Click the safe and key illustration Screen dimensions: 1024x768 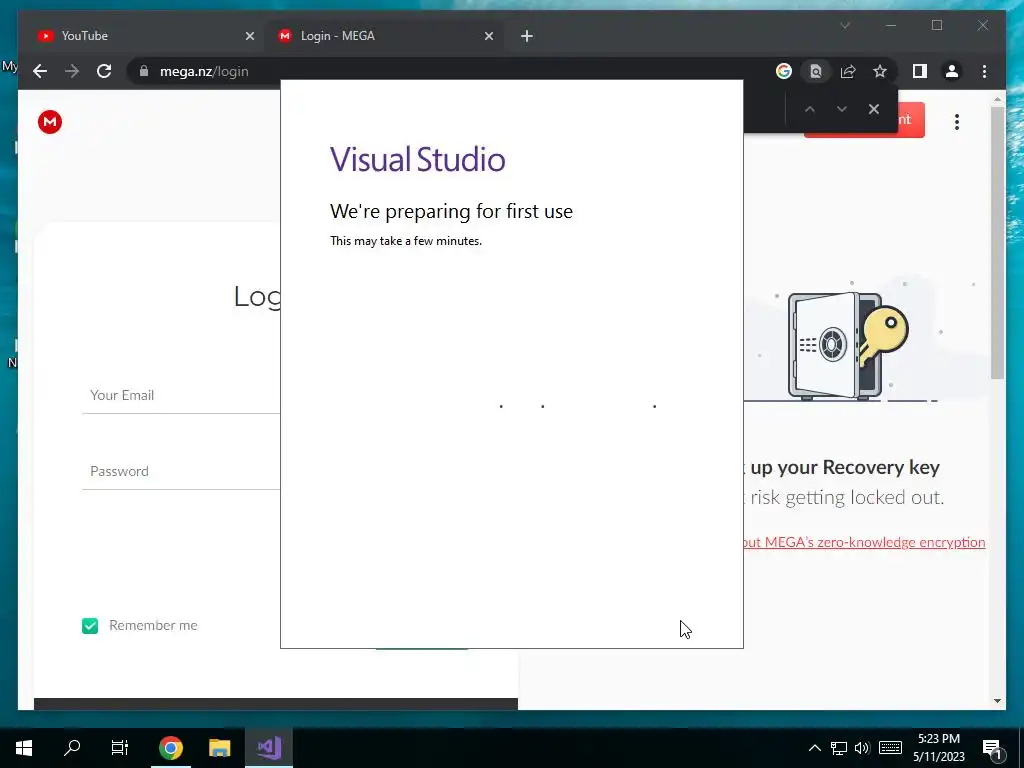(848, 346)
